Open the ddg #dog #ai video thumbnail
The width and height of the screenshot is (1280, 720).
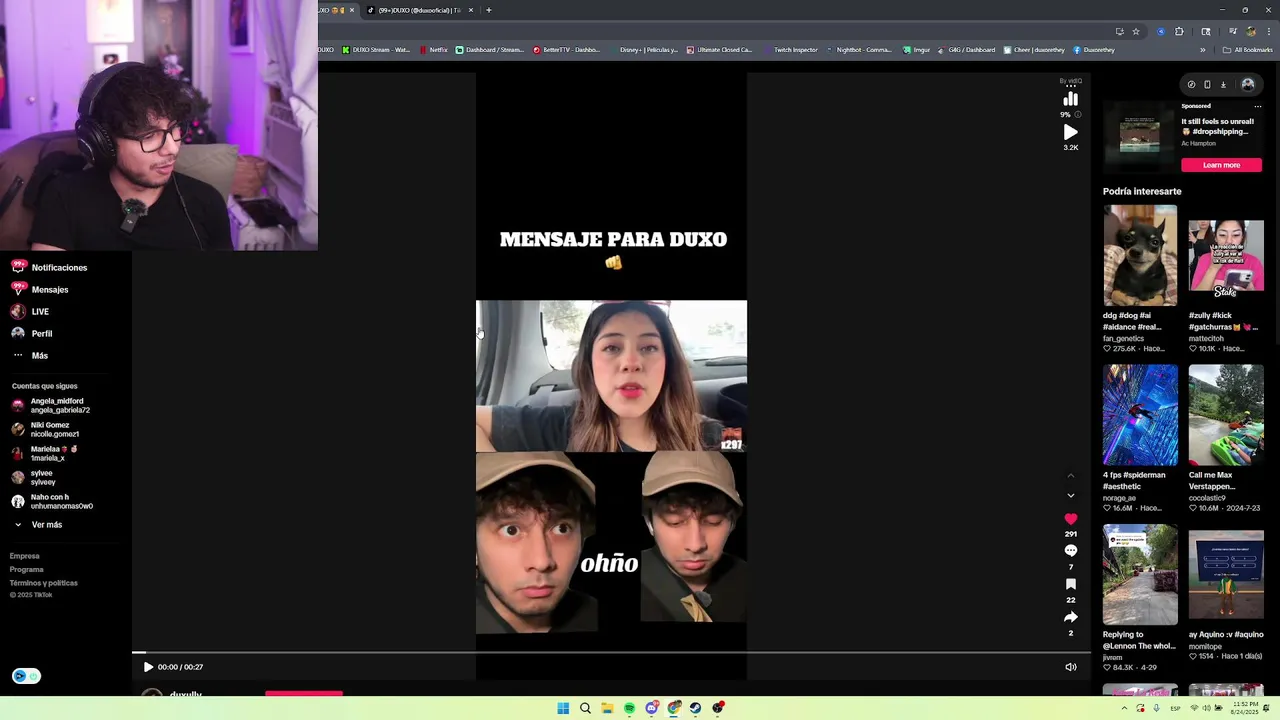[1140, 256]
